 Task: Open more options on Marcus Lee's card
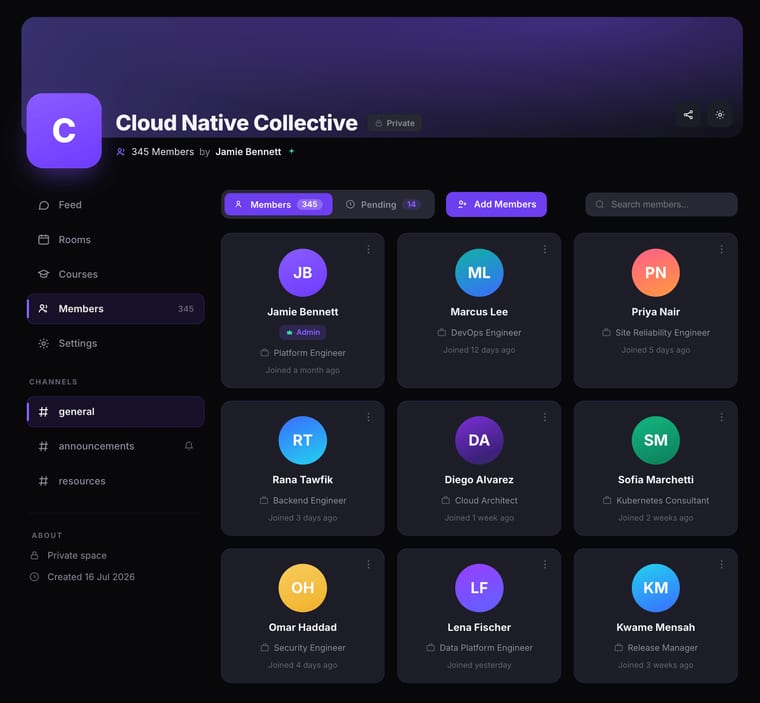pos(545,249)
